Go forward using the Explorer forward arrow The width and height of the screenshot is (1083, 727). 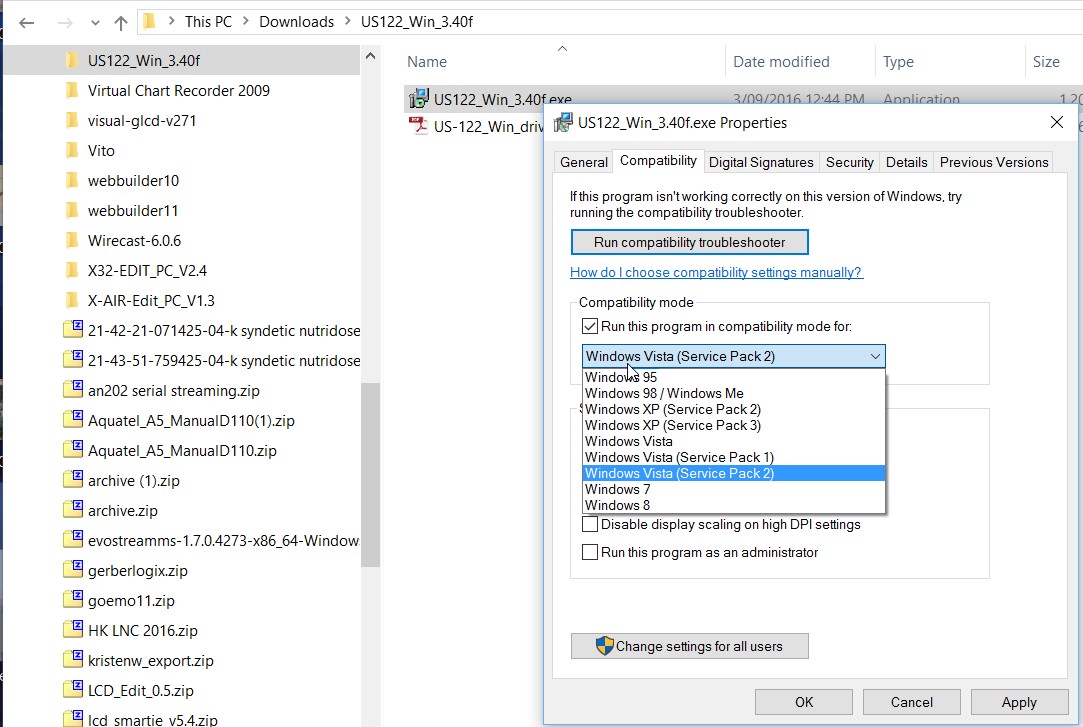65,23
